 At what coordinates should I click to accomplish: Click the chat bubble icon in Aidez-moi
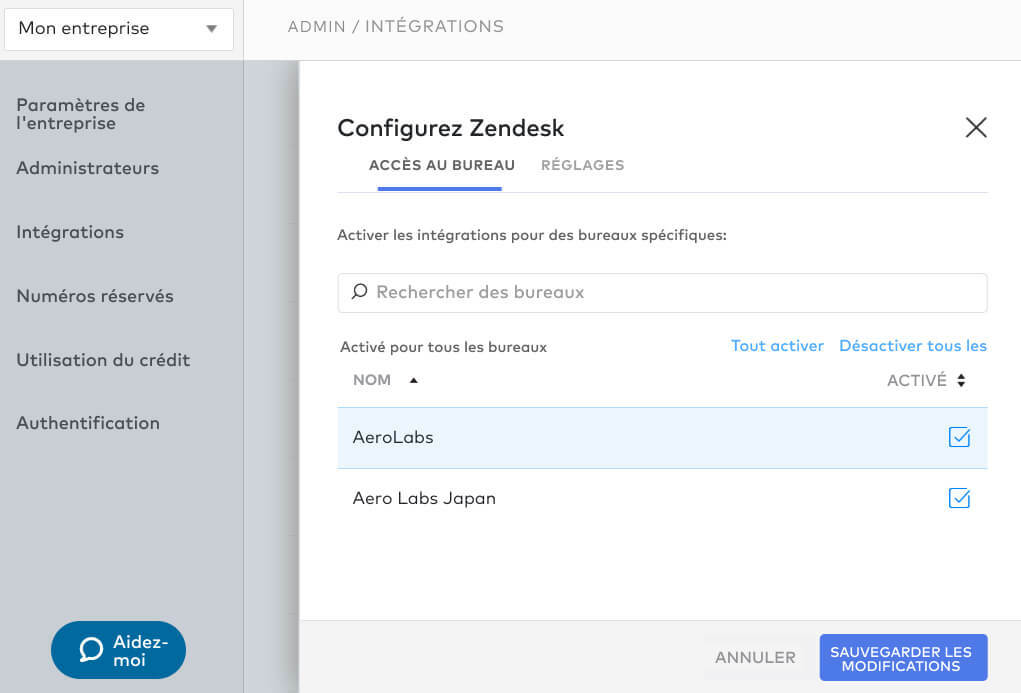[91, 649]
